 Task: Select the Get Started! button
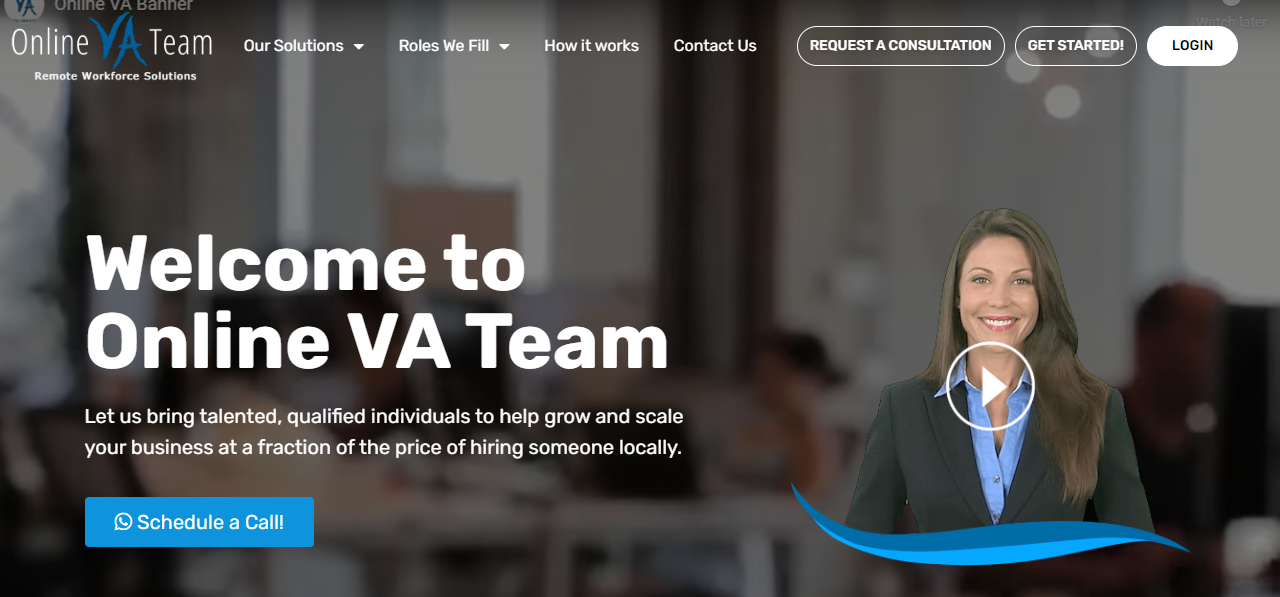pyautogui.click(x=1075, y=46)
